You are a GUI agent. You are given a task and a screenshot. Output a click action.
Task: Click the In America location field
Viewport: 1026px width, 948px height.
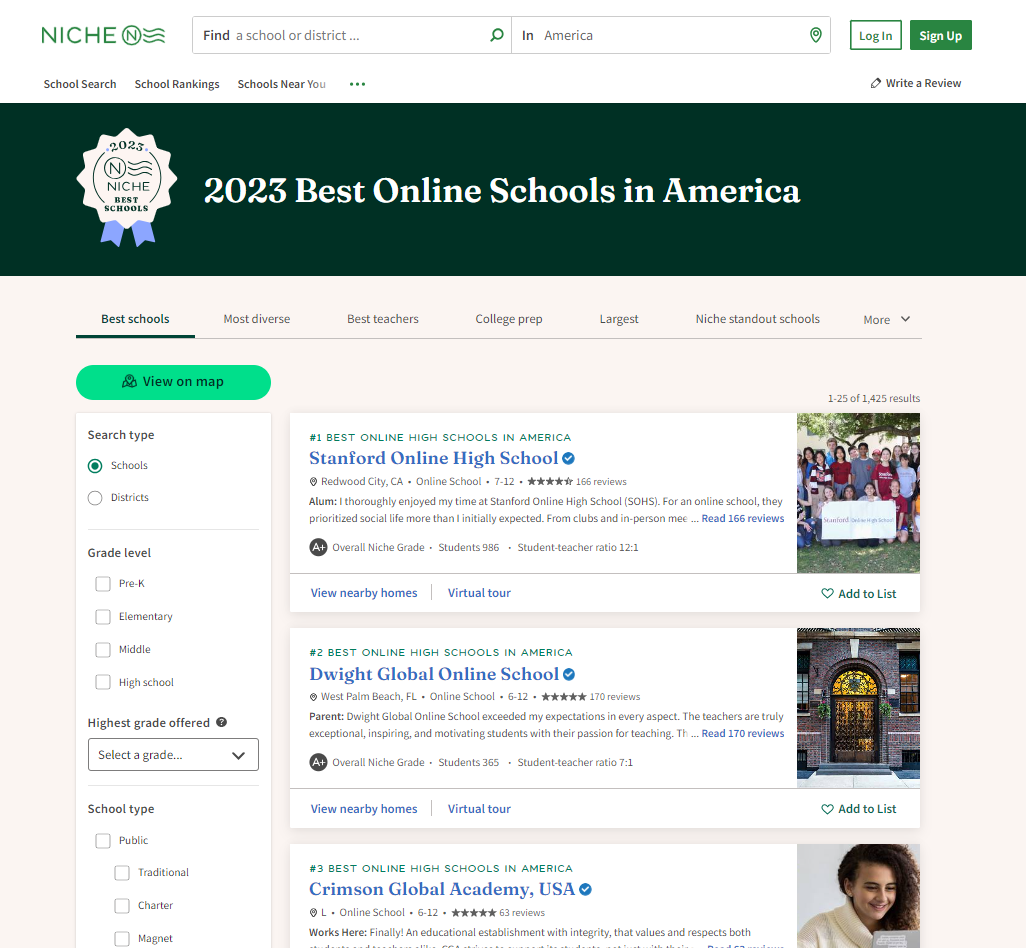tap(671, 35)
